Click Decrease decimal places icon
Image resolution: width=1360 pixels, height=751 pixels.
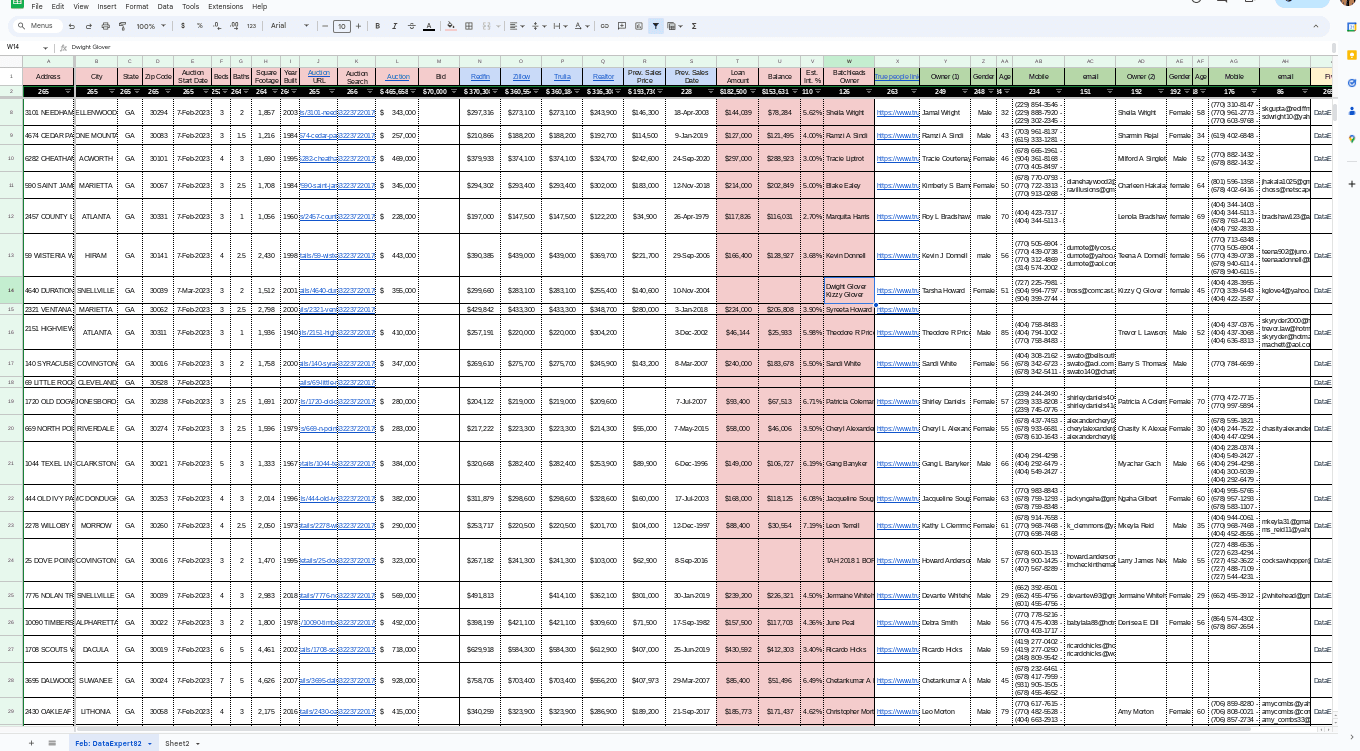217,26
